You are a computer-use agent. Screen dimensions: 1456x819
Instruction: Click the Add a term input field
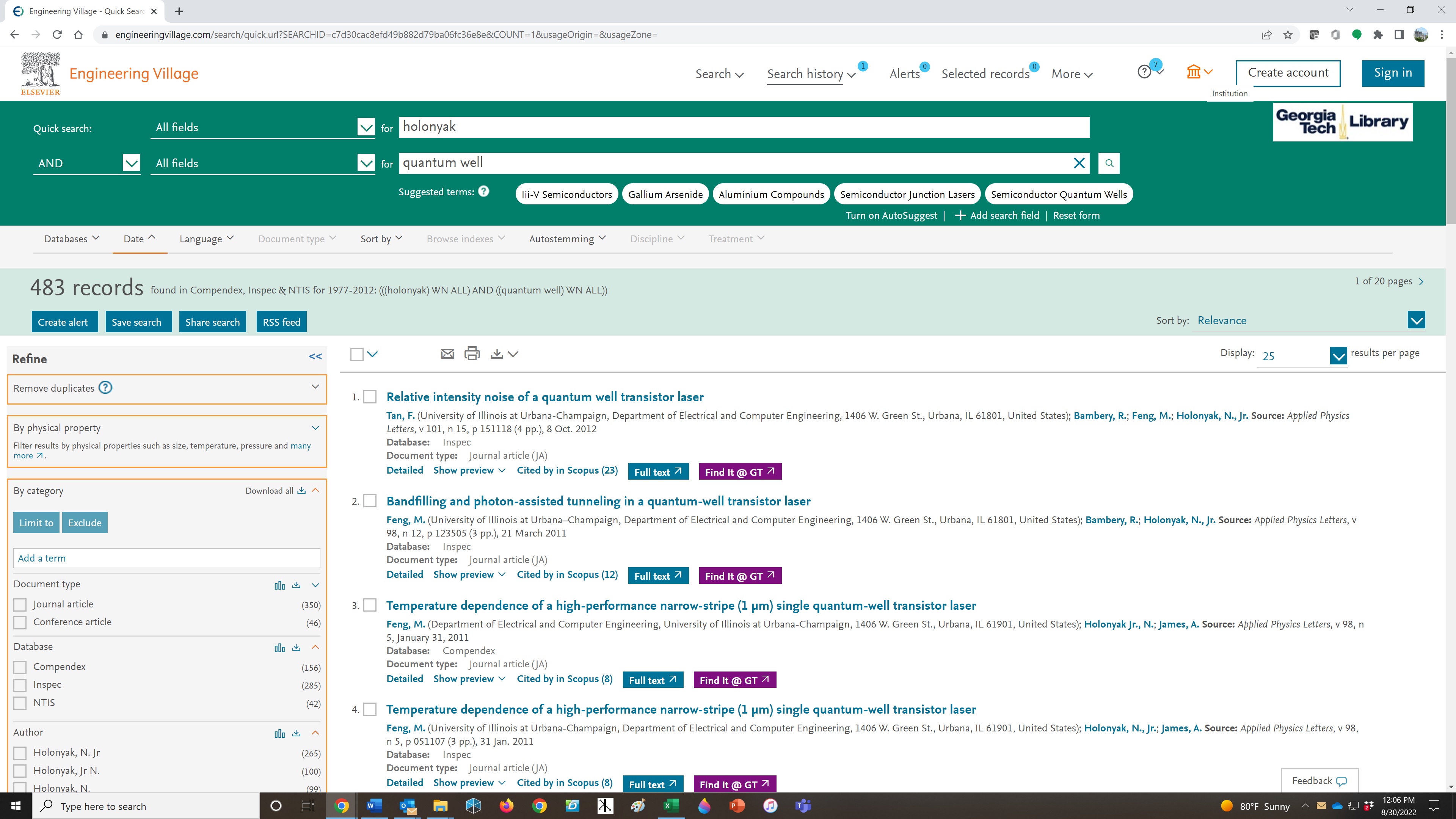166,559
